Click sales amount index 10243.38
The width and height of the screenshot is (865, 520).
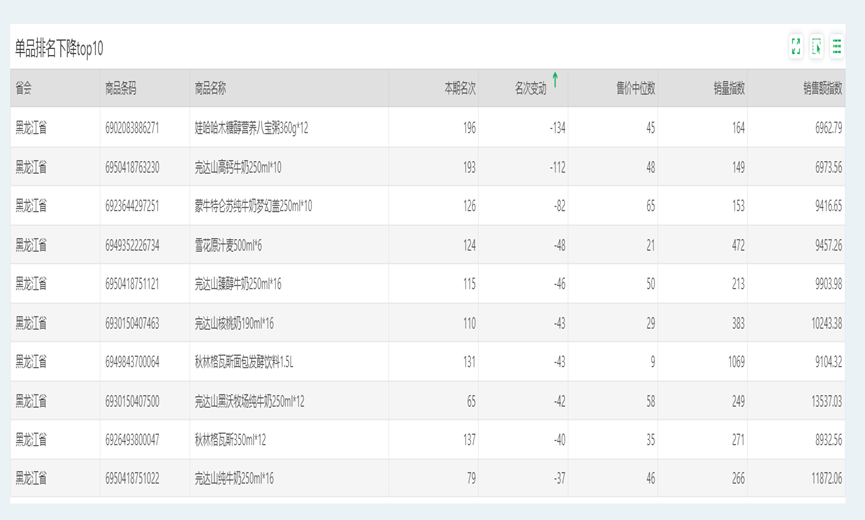(826, 323)
